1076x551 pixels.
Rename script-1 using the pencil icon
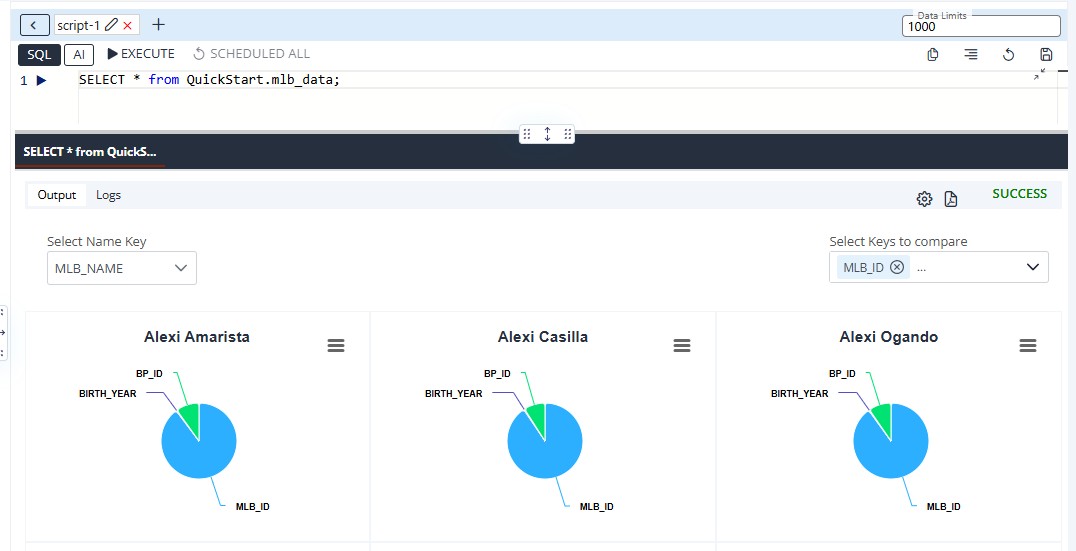(x=111, y=25)
